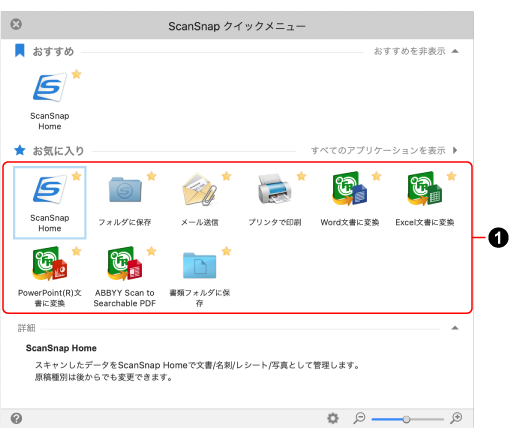
Task: Toggle favorite star on recommended ScanSnap Home
Action: coord(77,74)
